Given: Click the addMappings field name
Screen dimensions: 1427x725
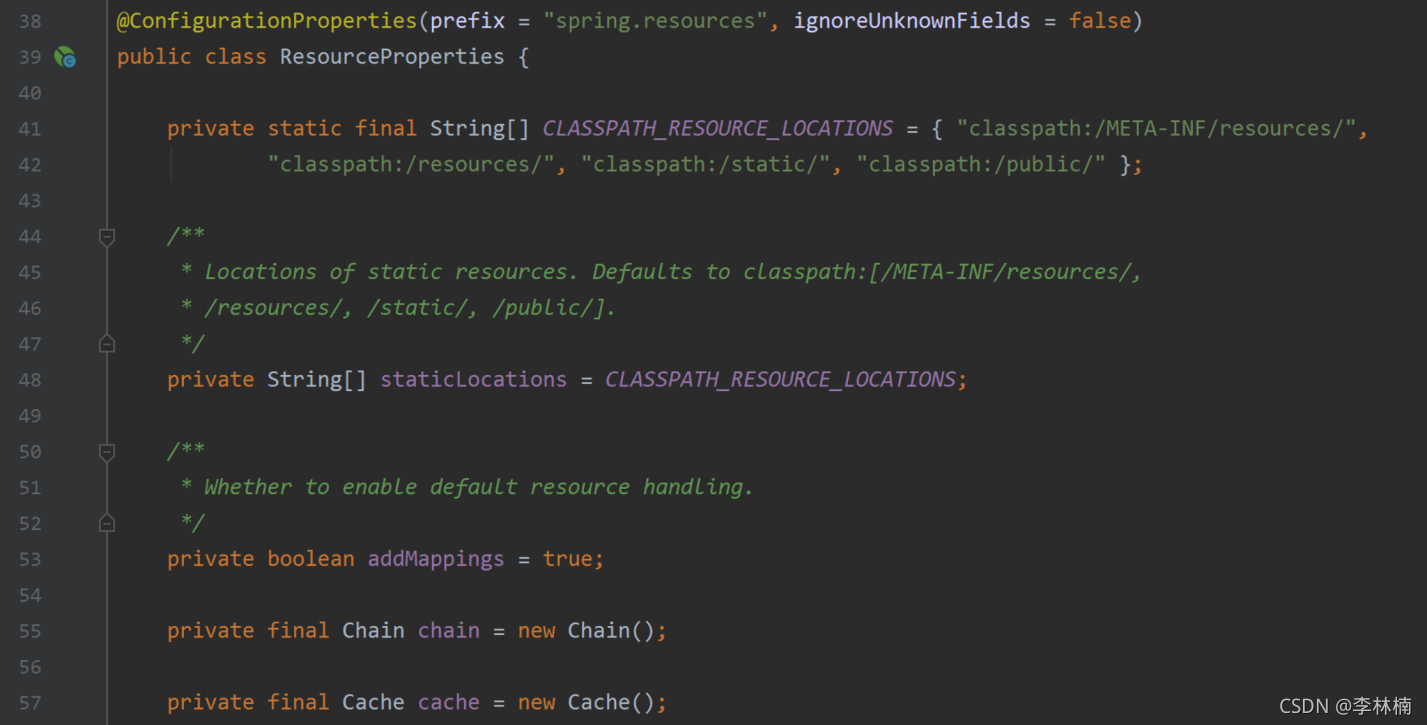Looking at the screenshot, I should 436,559.
